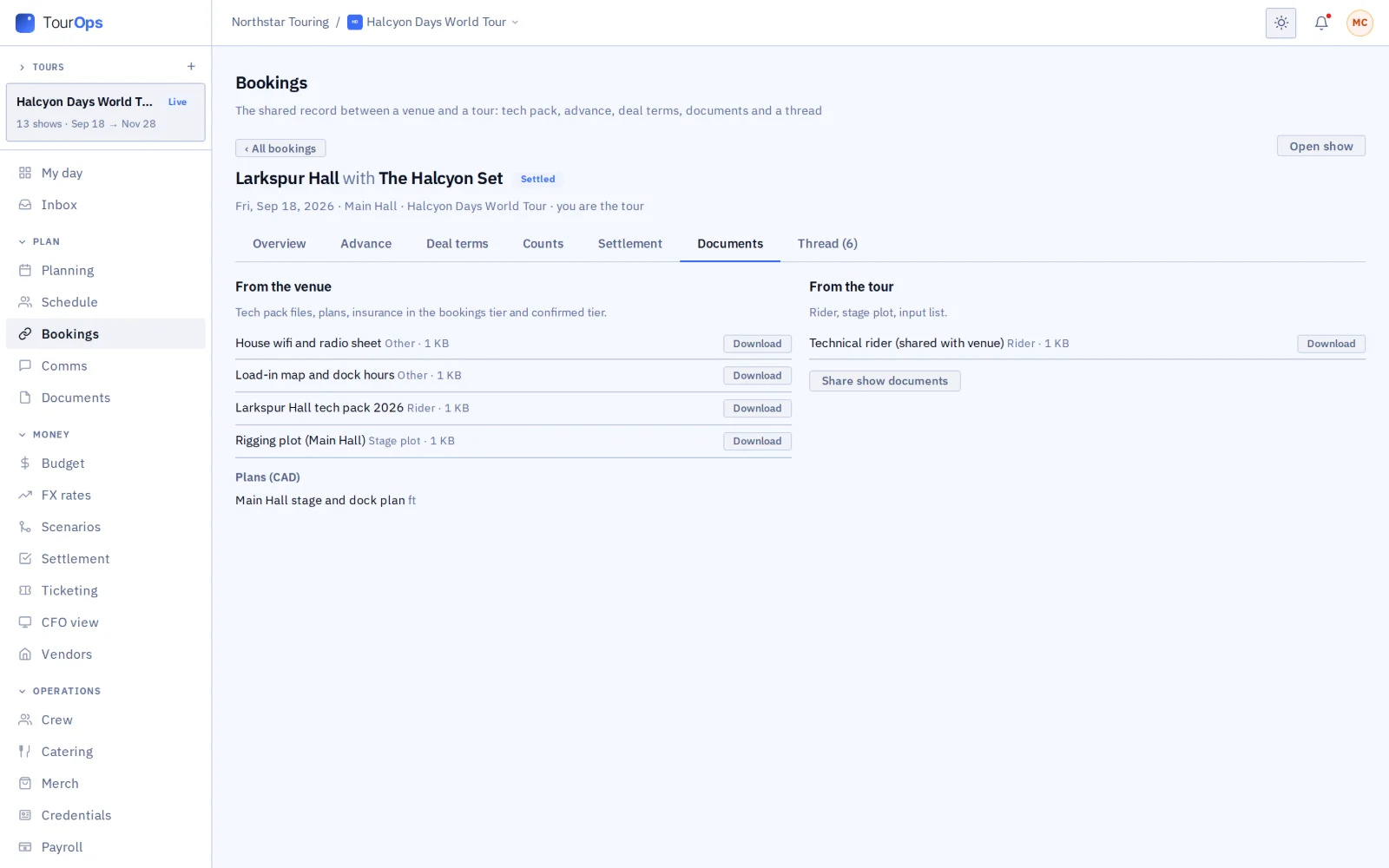Image resolution: width=1389 pixels, height=868 pixels.
Task: Switch to the Thread (6) tab
Action: click(827, 244)
